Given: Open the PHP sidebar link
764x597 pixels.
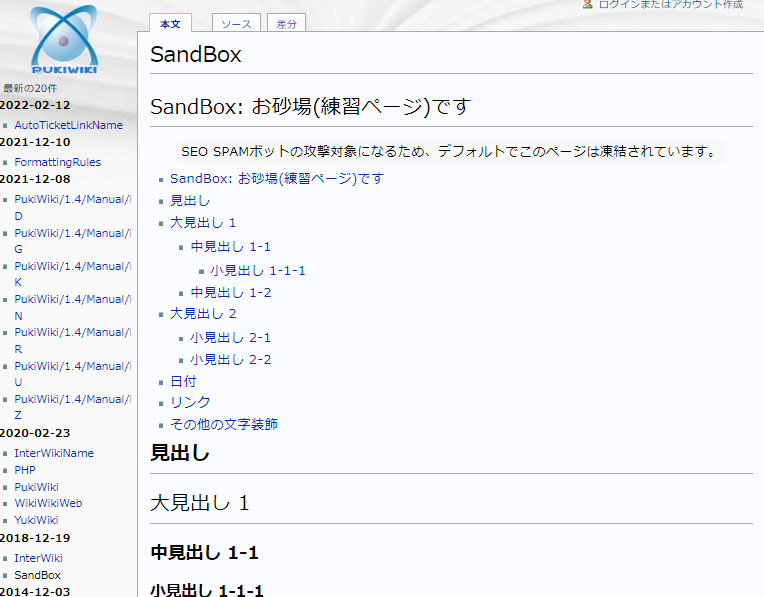Looking at the screenshot, I should tap(25, 470).
